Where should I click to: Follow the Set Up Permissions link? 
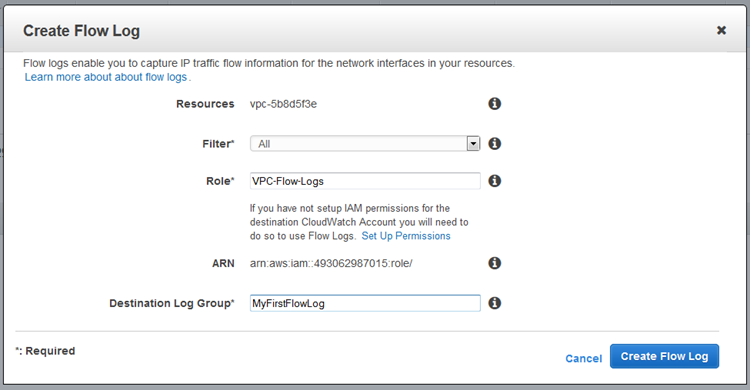coord(406,236)
